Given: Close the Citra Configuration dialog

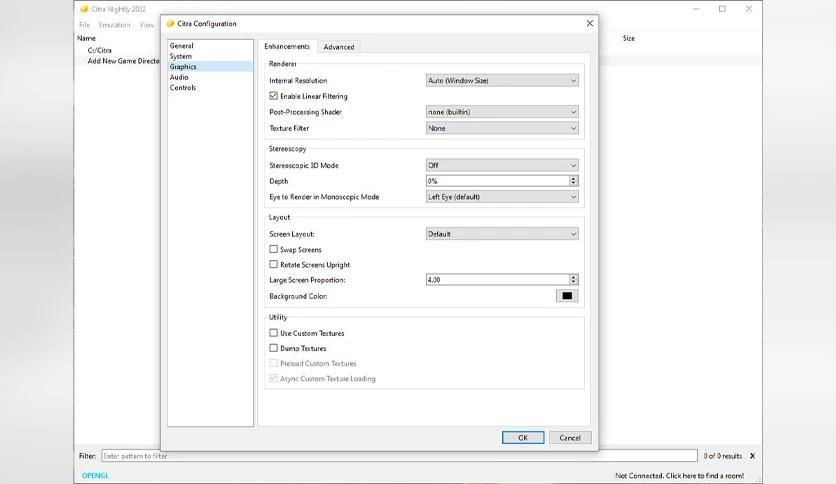Looking at the screenshot, I should pyautogui.click(x=590, y=23).
